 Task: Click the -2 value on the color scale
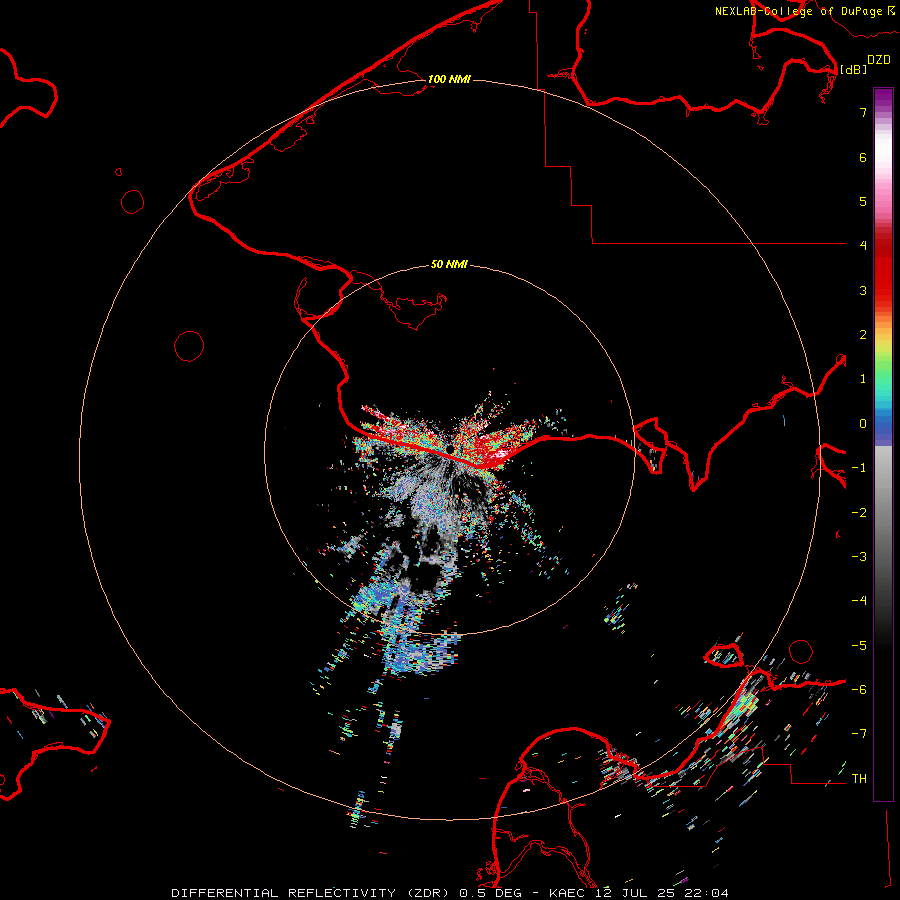859,513
